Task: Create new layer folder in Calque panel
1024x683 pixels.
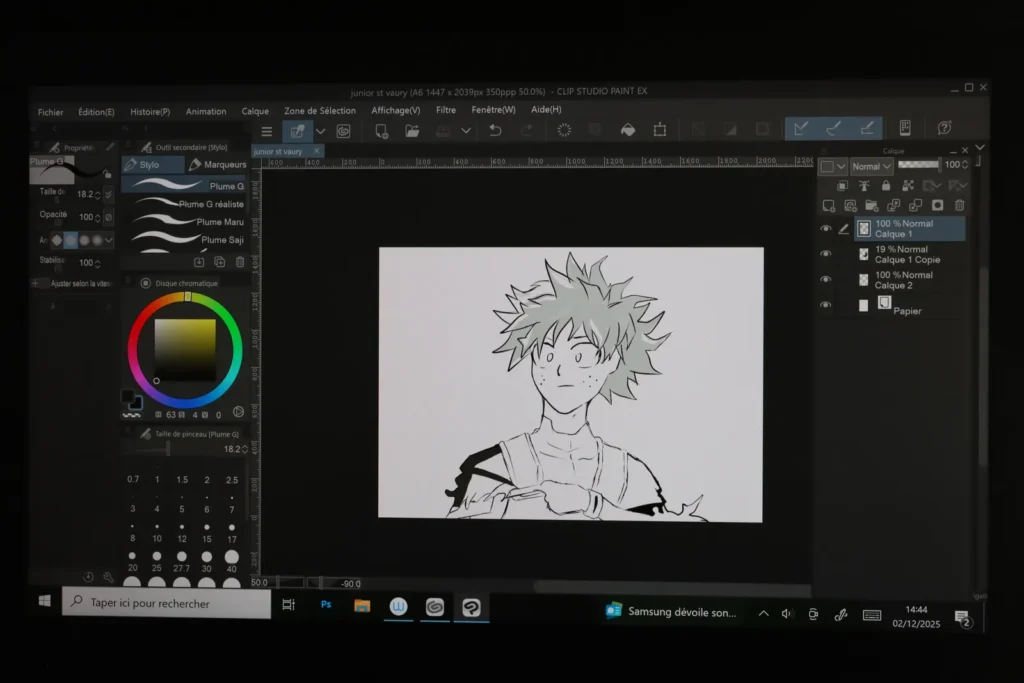Action: pos(872,206)
